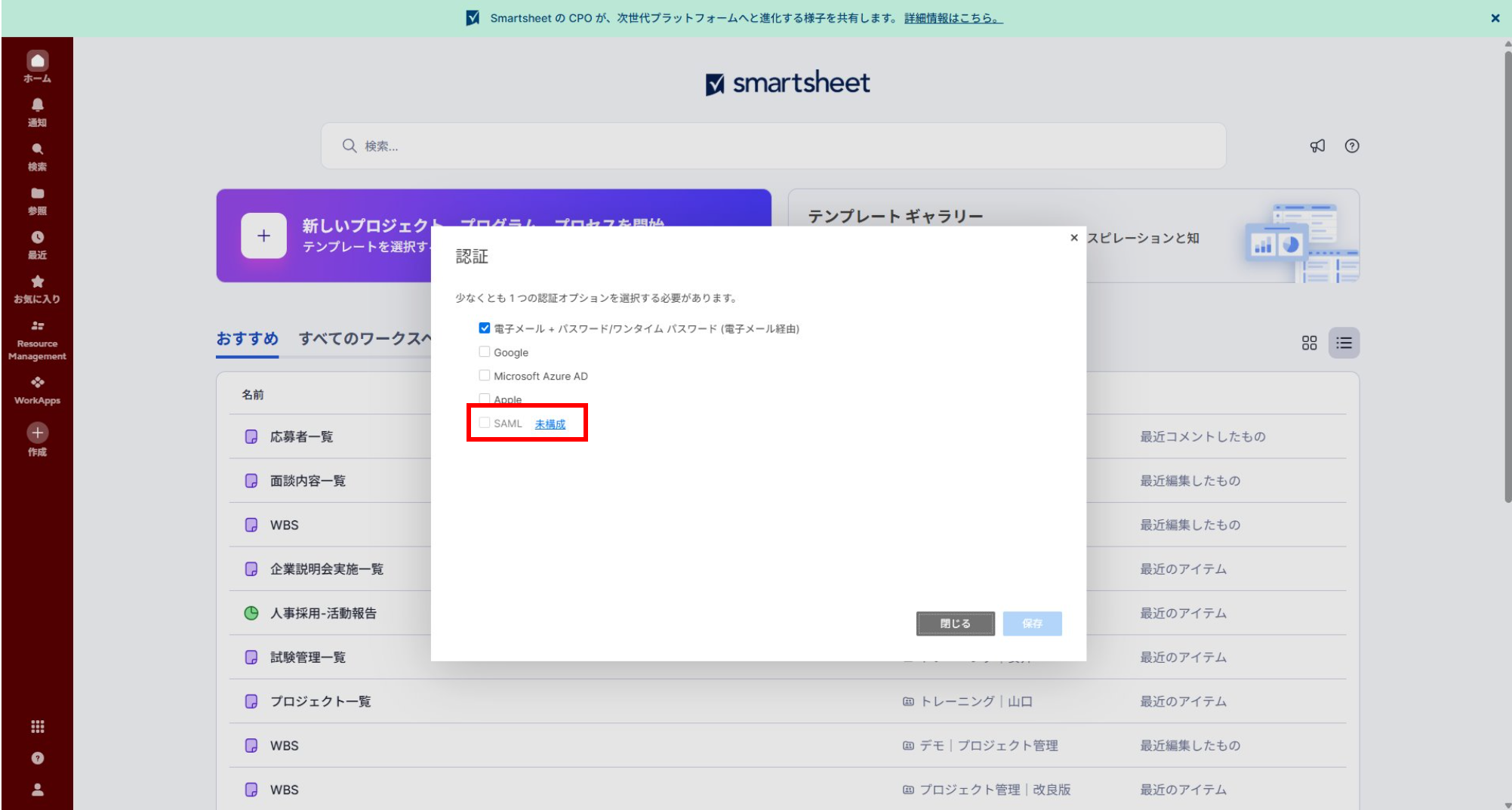
Task: Open the account profile icon
Action: 37,790
